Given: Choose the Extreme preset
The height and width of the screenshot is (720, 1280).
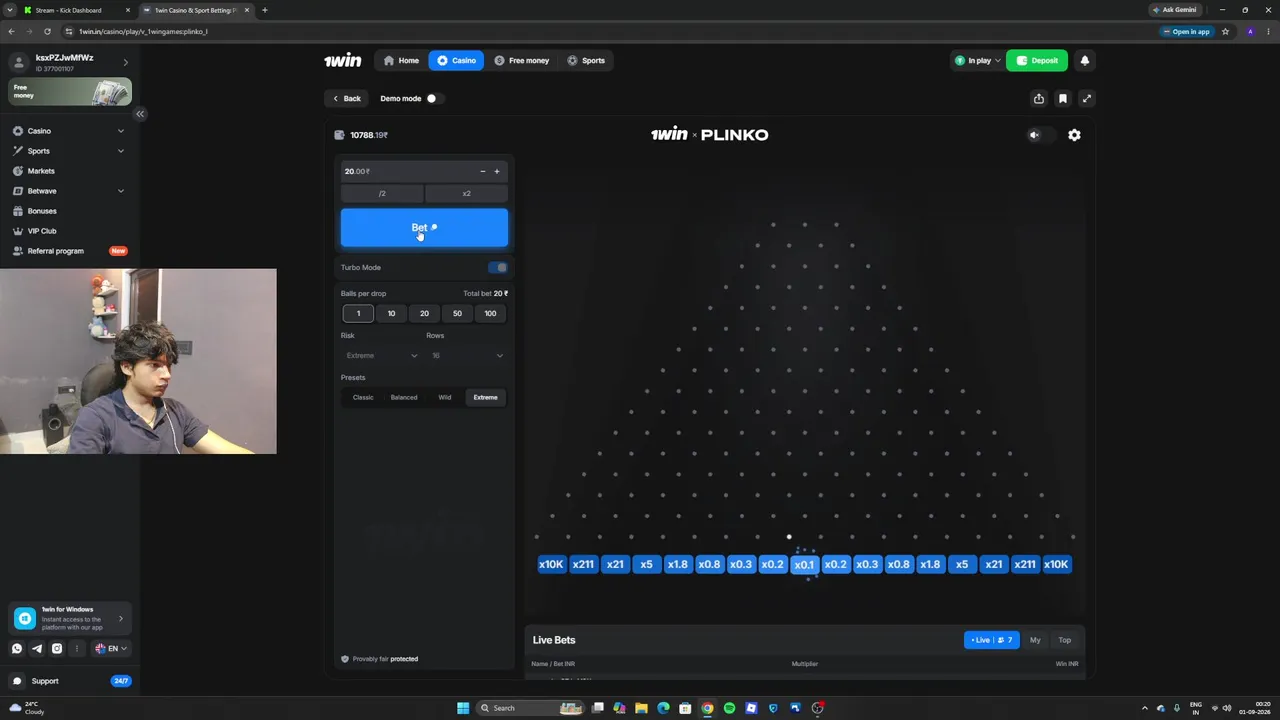Looking at the screenshot, I should tap(486, 397).
